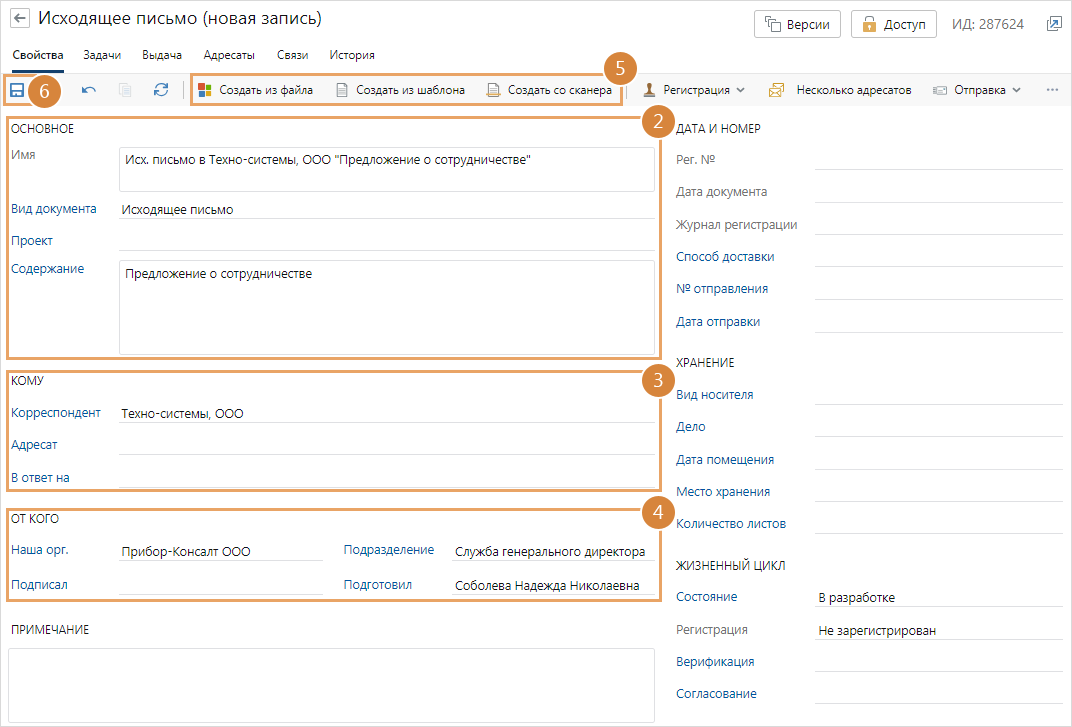Click the copy icon in toolbar
The image size is (1072, 727).
coord(125,90)
